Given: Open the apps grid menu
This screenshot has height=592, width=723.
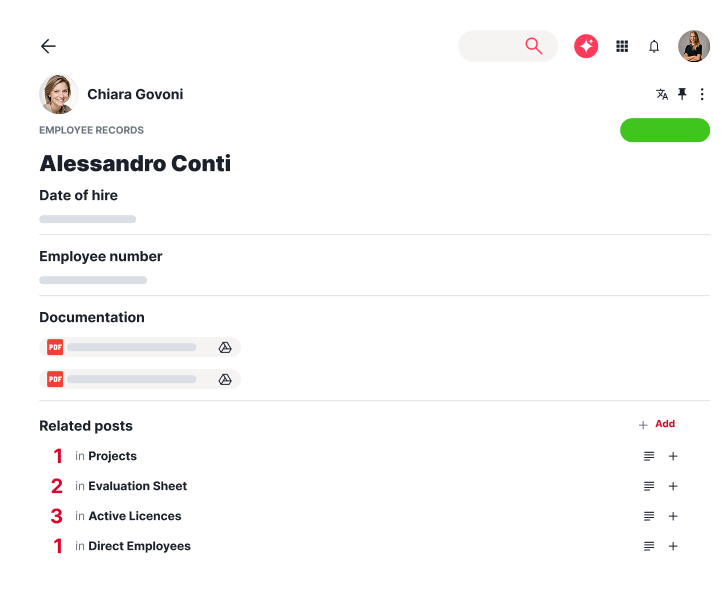Looking at the screenshot, I should coord(622,46).
